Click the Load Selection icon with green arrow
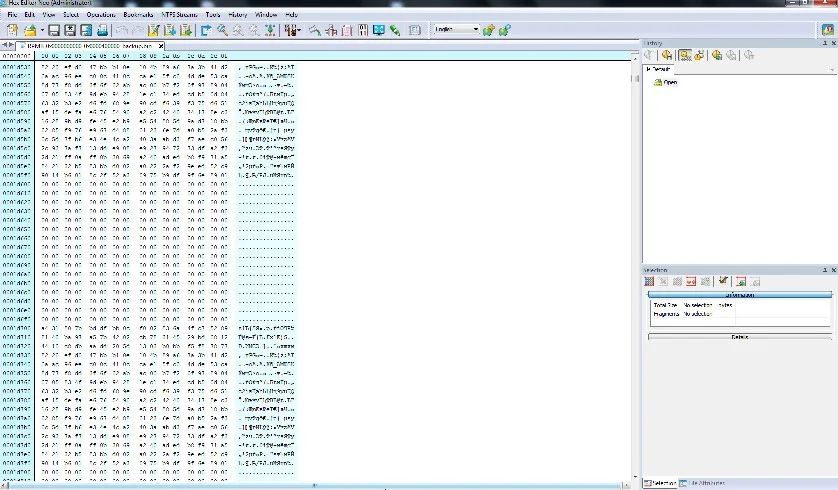Image resolution: width=838 pixels, height=490 pixels. pos(741,282)
